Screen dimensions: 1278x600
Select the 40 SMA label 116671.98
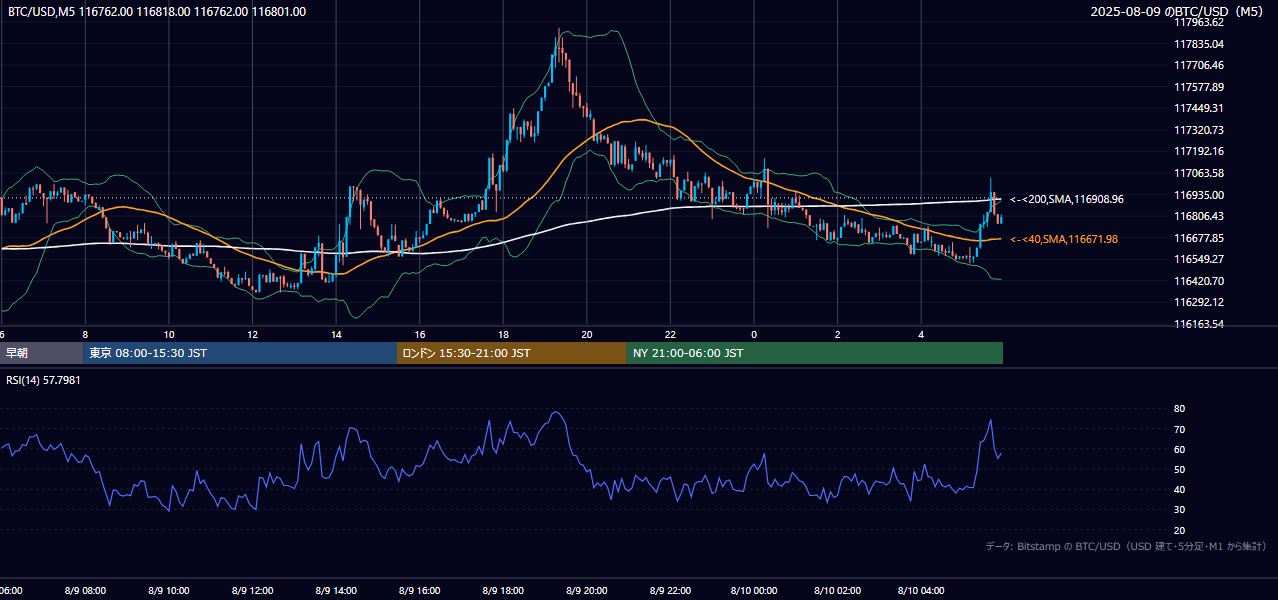tap(1064, 239)
